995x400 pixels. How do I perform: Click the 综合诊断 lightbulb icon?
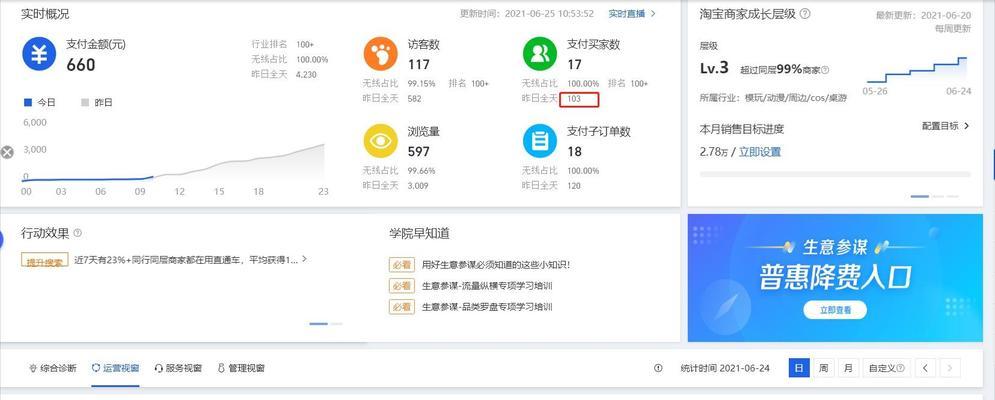coord(33,368)
